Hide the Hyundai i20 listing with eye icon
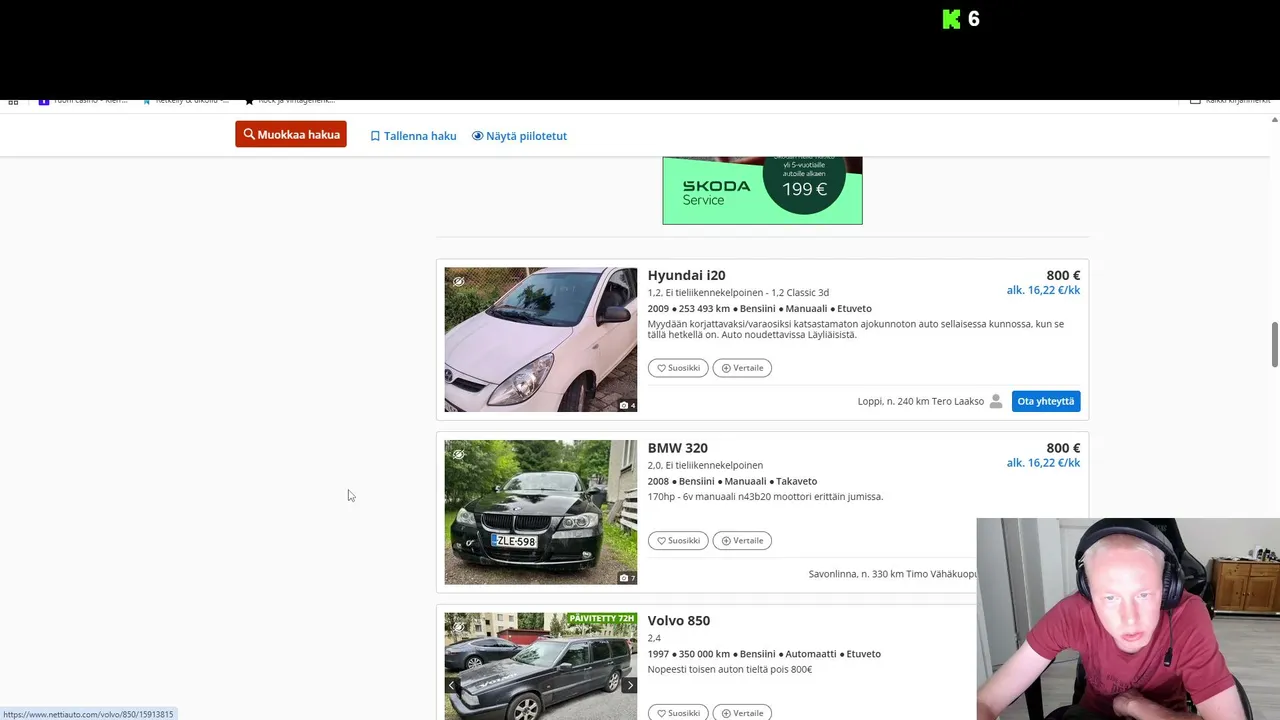Viewport: 1280px width, 720px height. point(458,281)
